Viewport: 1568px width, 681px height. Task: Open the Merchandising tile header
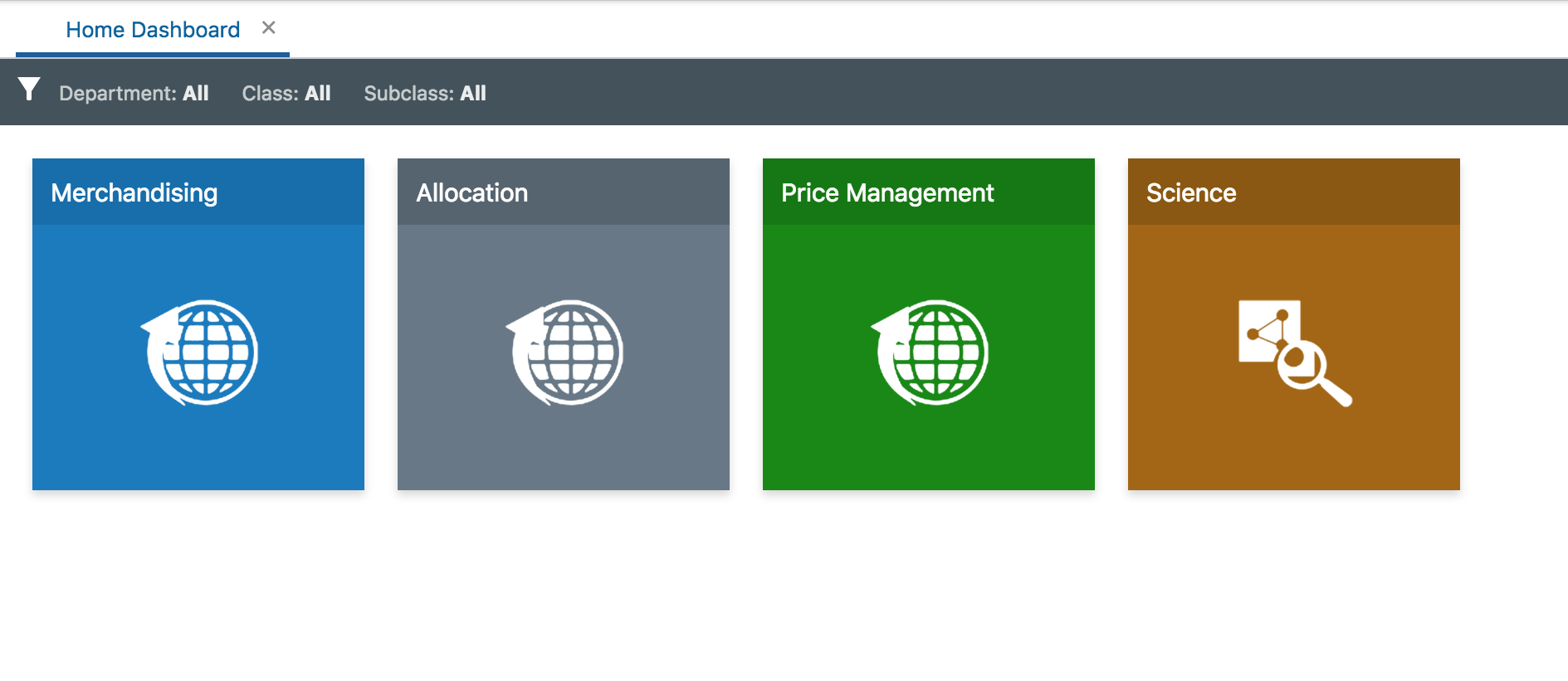click(198, 192)
